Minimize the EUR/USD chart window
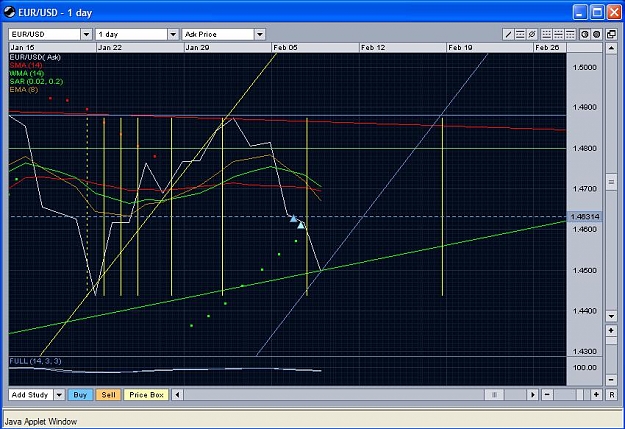625x429 pixels. coord(580,12)
